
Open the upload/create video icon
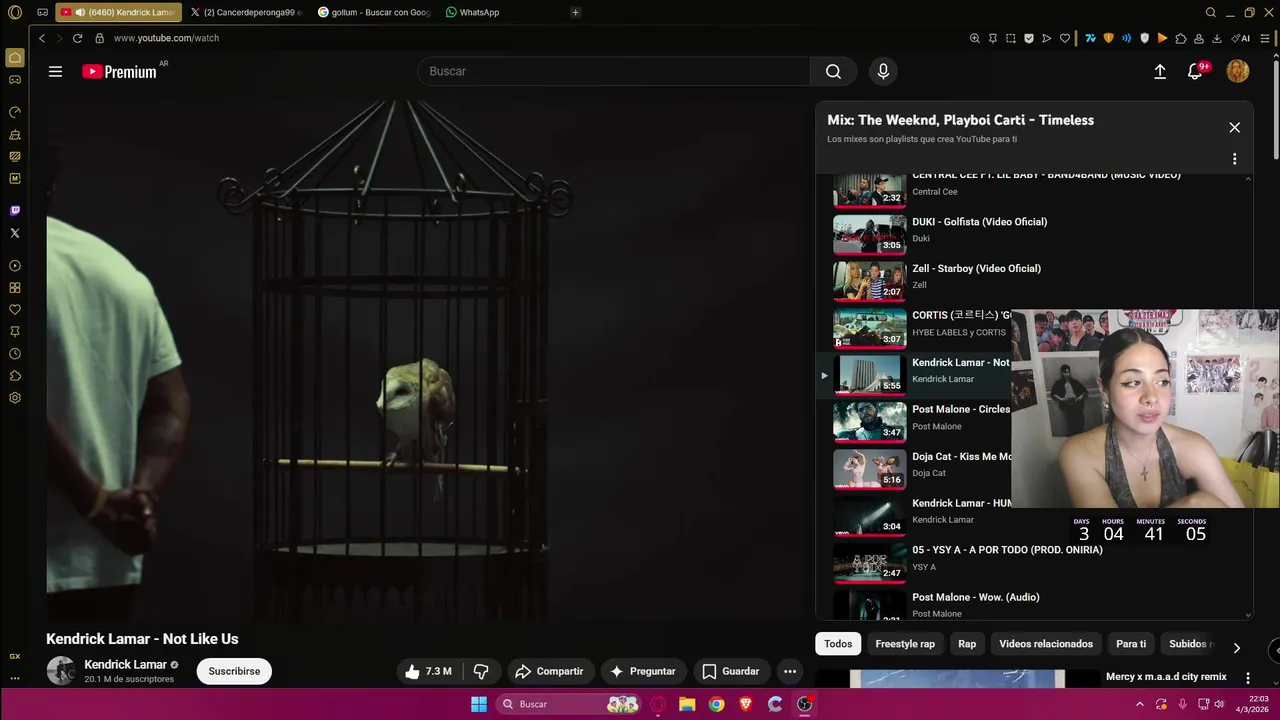[1160, 71]
